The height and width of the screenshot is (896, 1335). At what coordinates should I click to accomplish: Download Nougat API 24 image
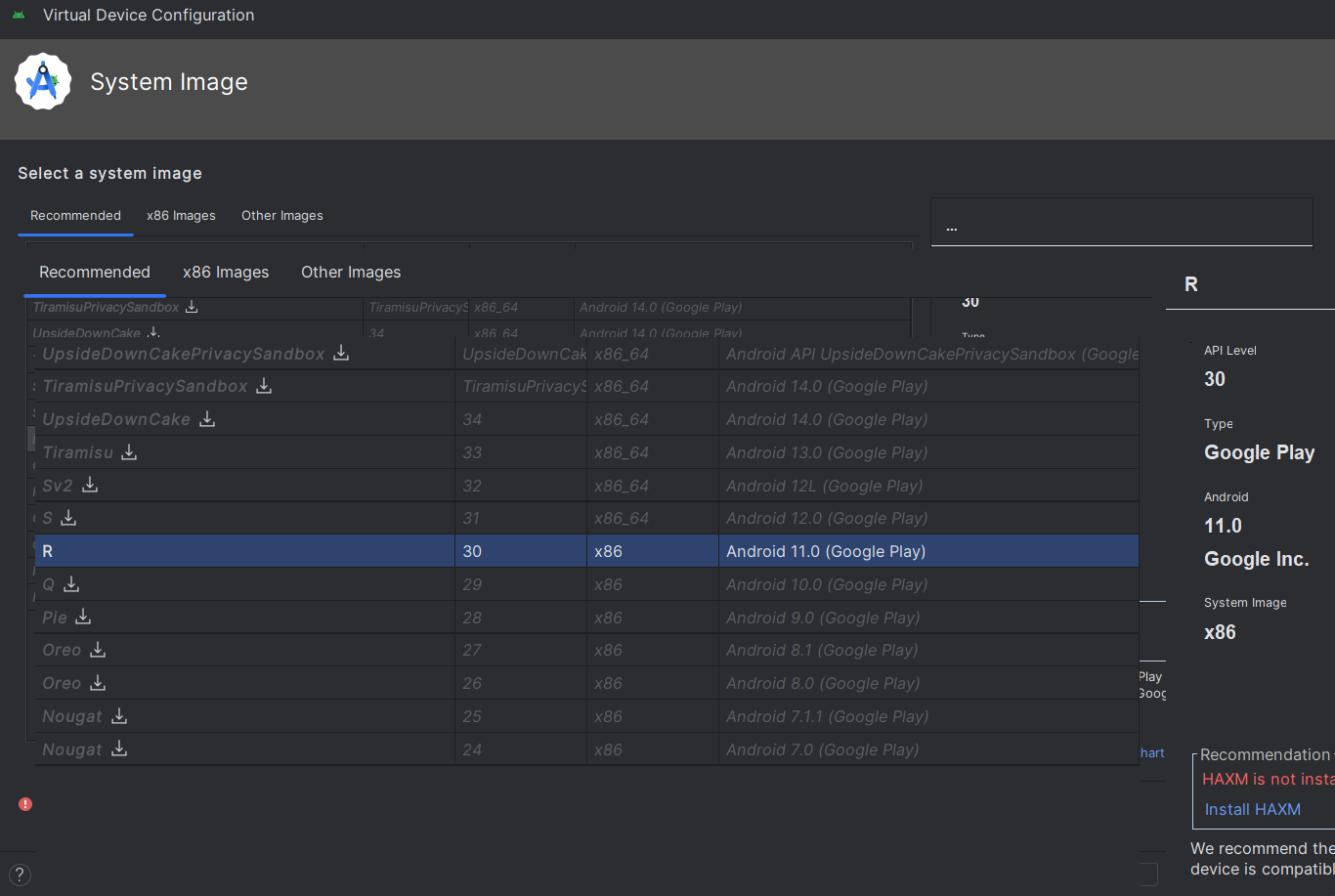[x=119, y=749]
